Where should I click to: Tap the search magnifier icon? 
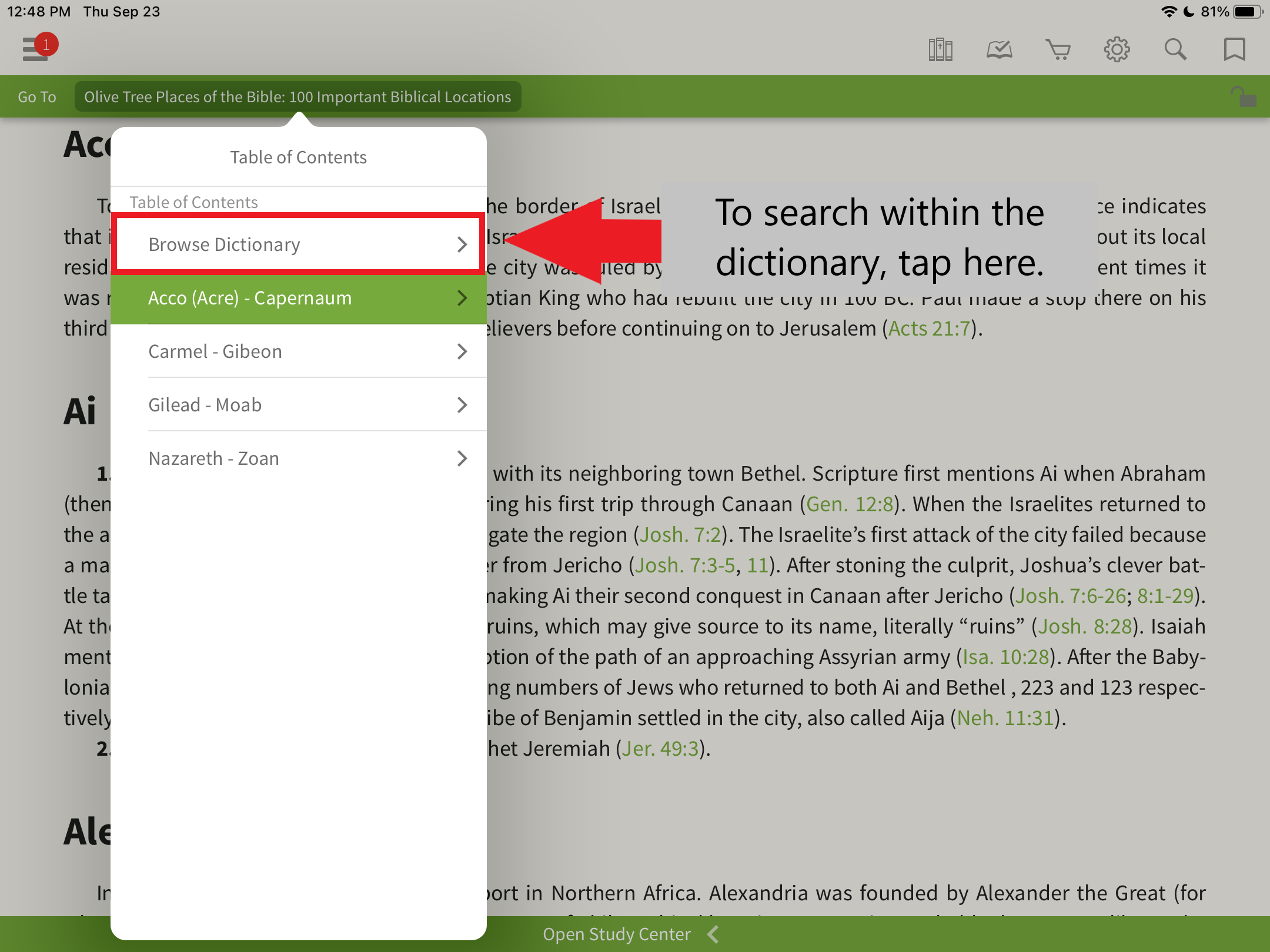coord(1175,49)
